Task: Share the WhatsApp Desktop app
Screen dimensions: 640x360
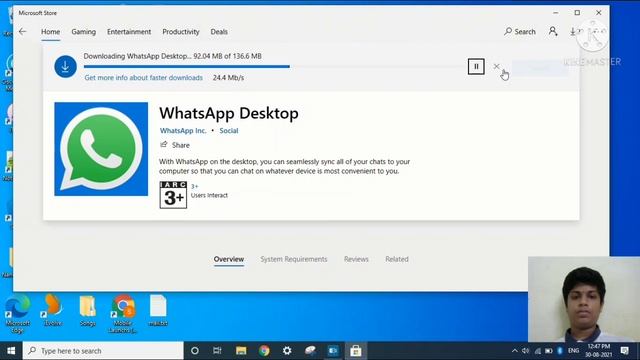Action: pyautogui.click(x=175, y=145)
